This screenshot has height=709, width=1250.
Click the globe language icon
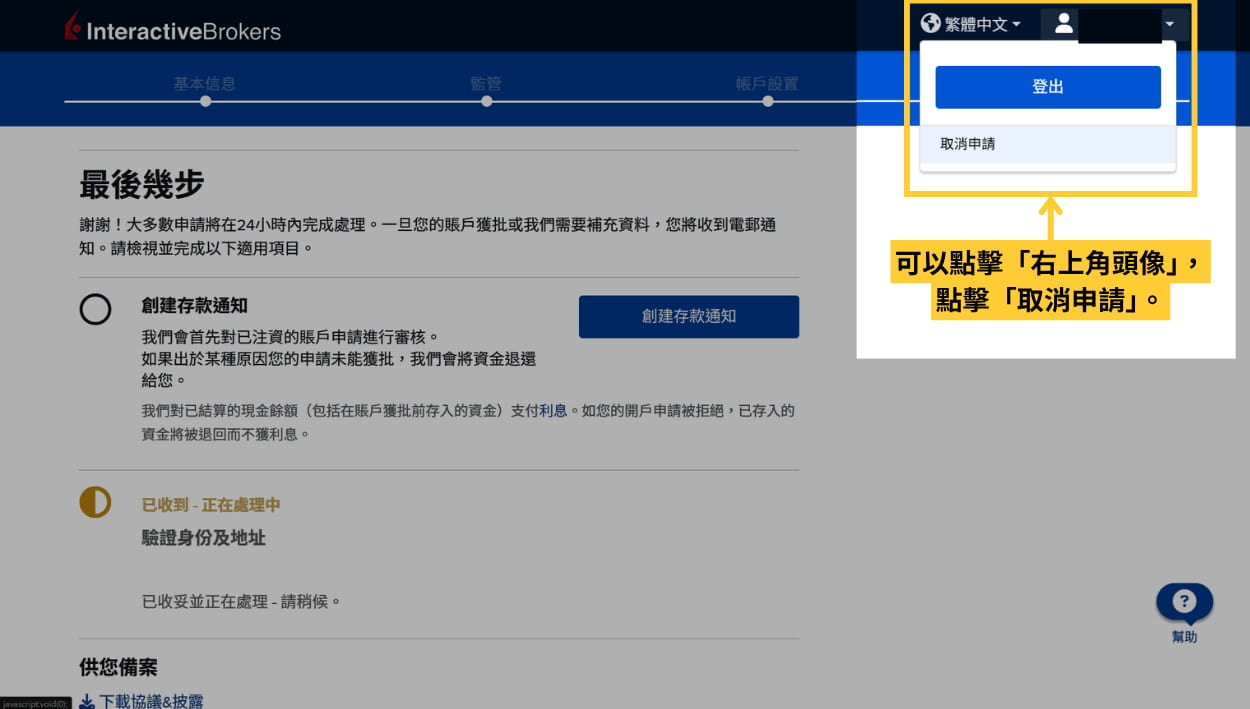(x=931, y=23)
